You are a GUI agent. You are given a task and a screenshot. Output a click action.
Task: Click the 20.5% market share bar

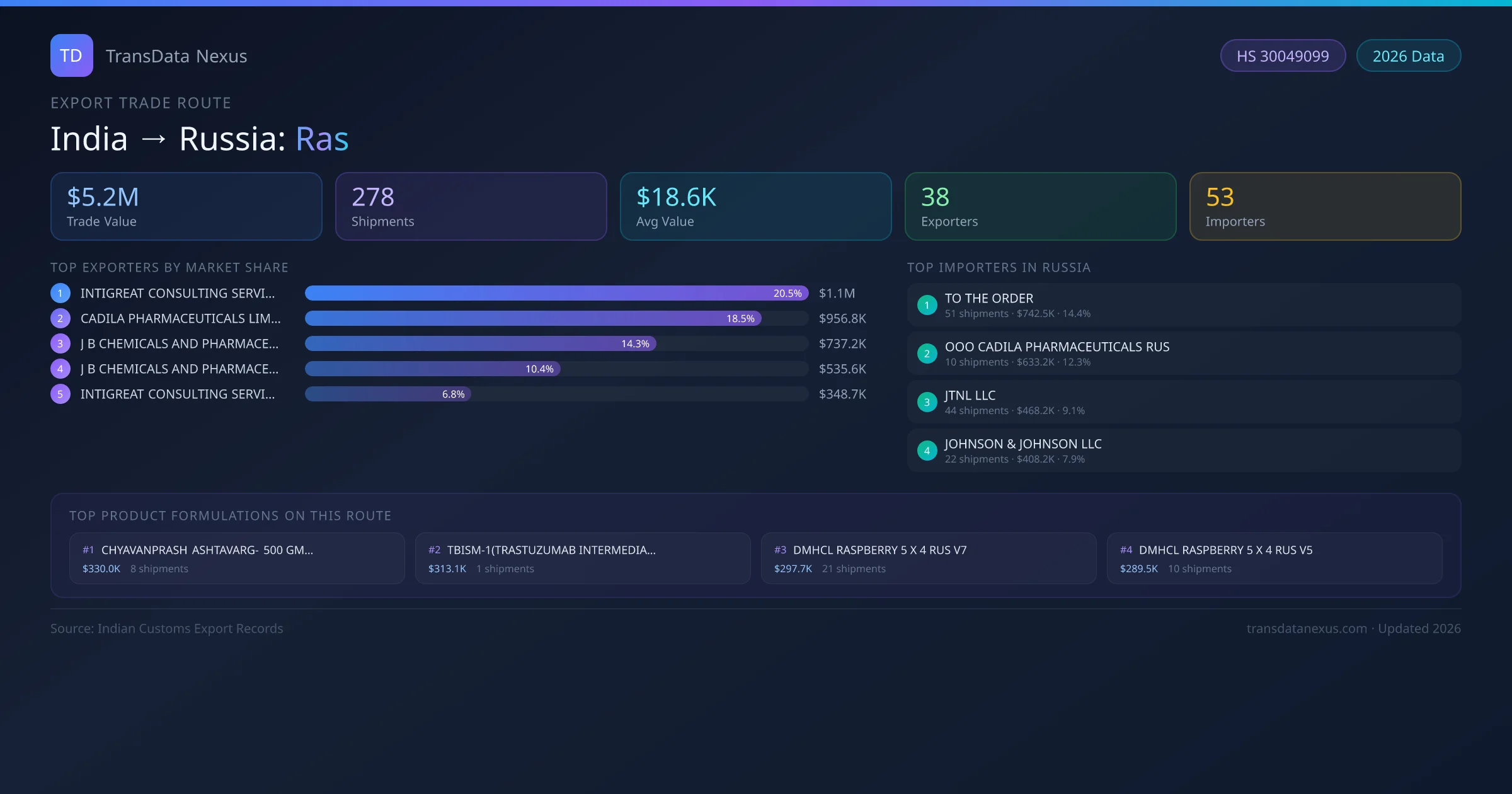[x=556, y=293]
